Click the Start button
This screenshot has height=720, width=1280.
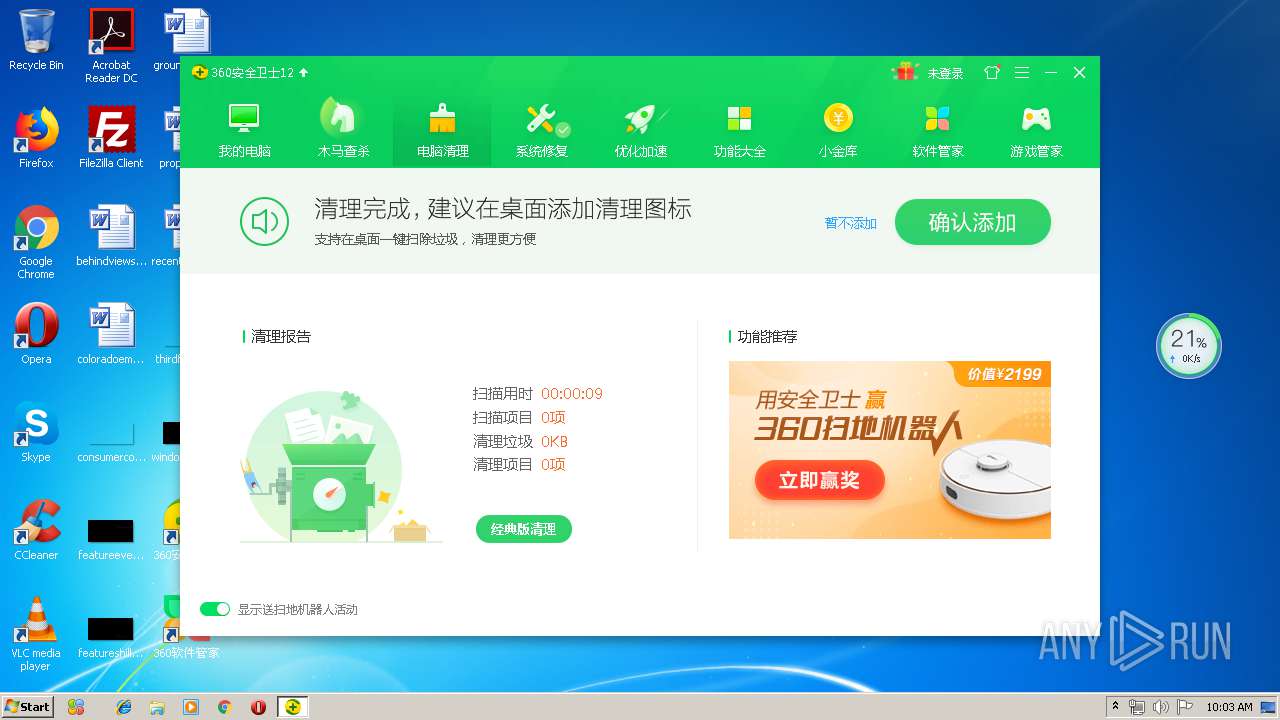(x=27, y=706)
